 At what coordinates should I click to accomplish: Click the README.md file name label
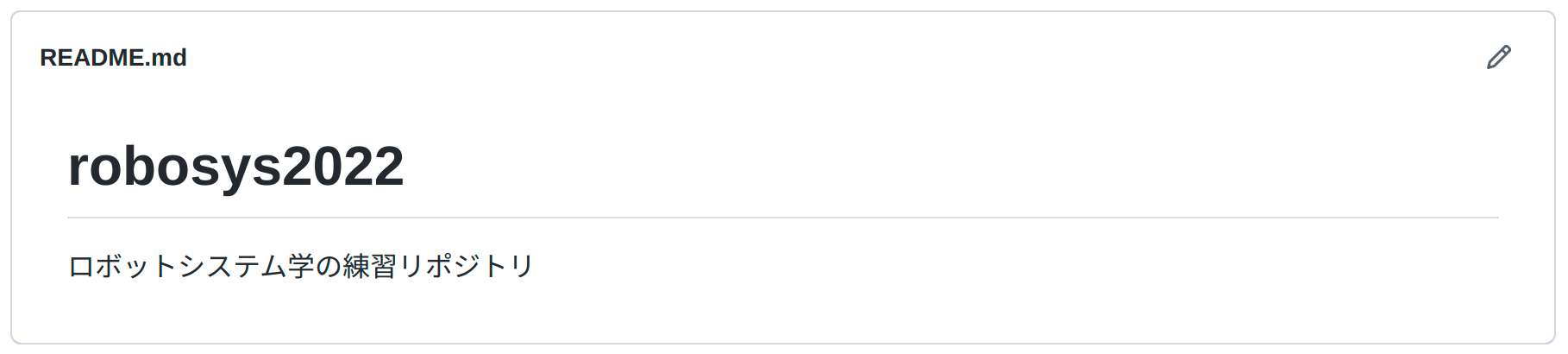coord(113,58)
